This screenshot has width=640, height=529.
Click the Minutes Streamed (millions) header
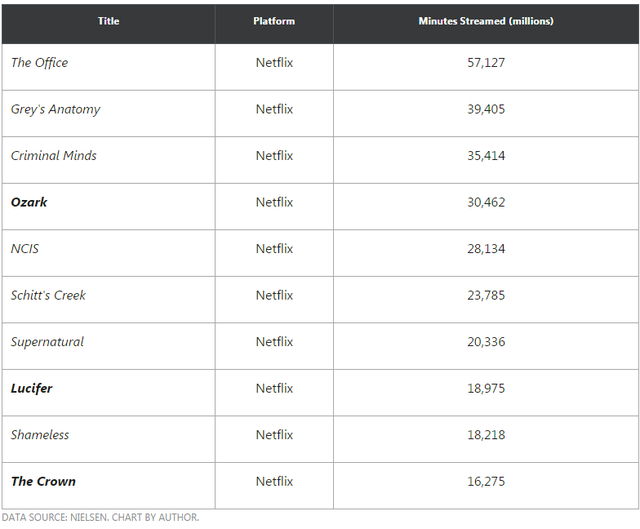486,21
